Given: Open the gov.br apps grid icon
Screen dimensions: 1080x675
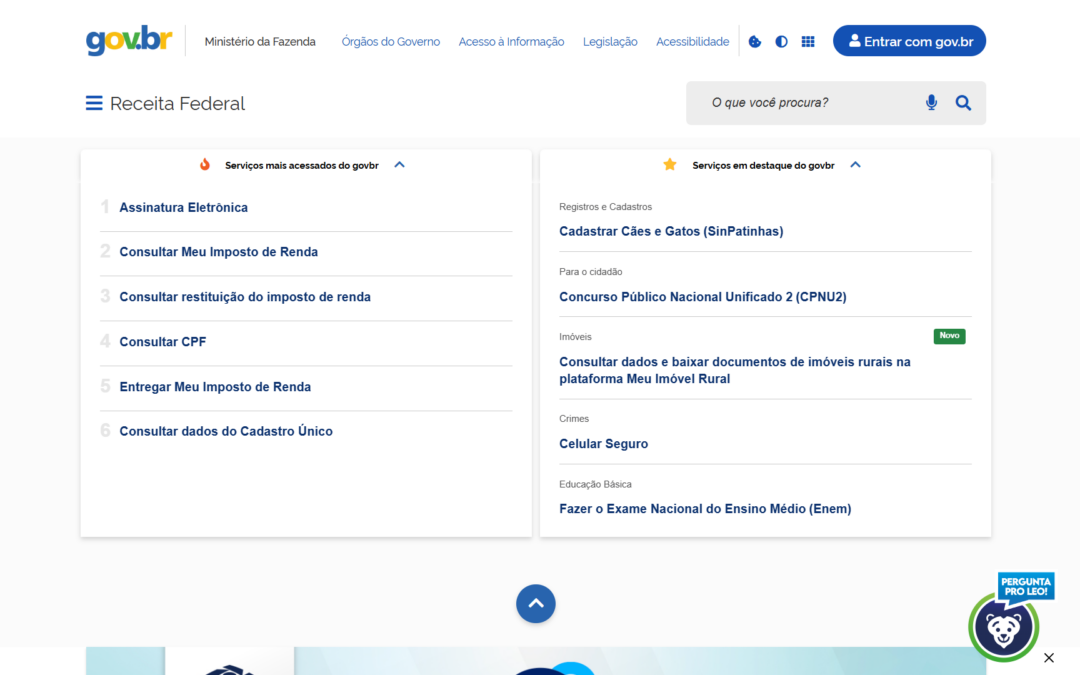Looking at the screenshot, I should click(808, 41).
